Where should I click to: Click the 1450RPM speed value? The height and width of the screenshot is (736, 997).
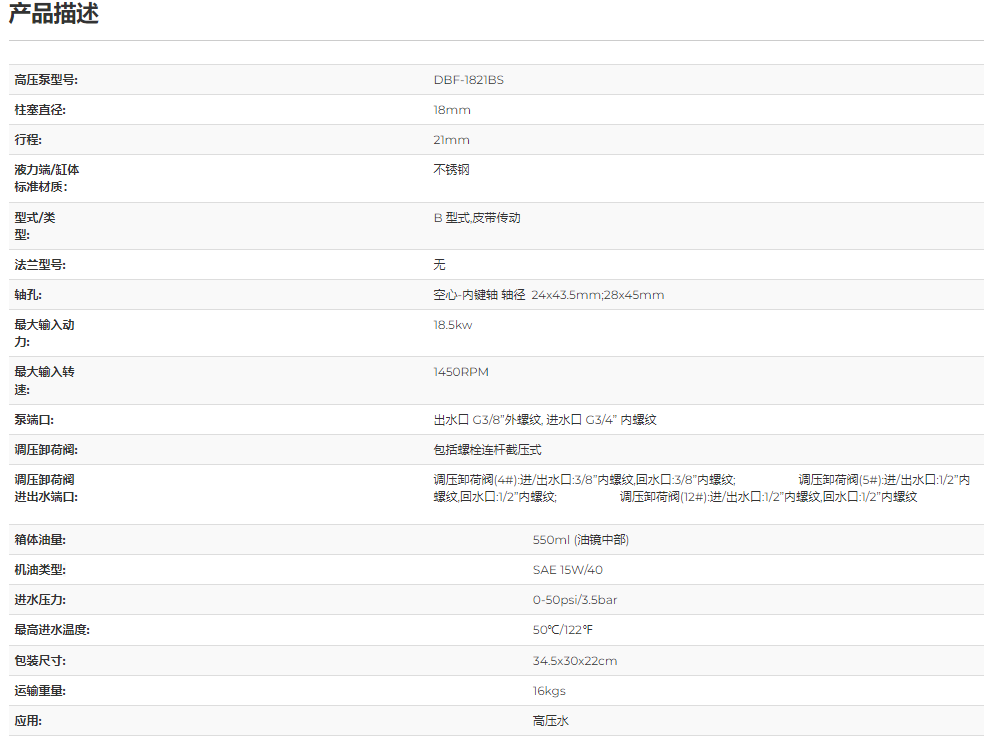click(461, 372)
